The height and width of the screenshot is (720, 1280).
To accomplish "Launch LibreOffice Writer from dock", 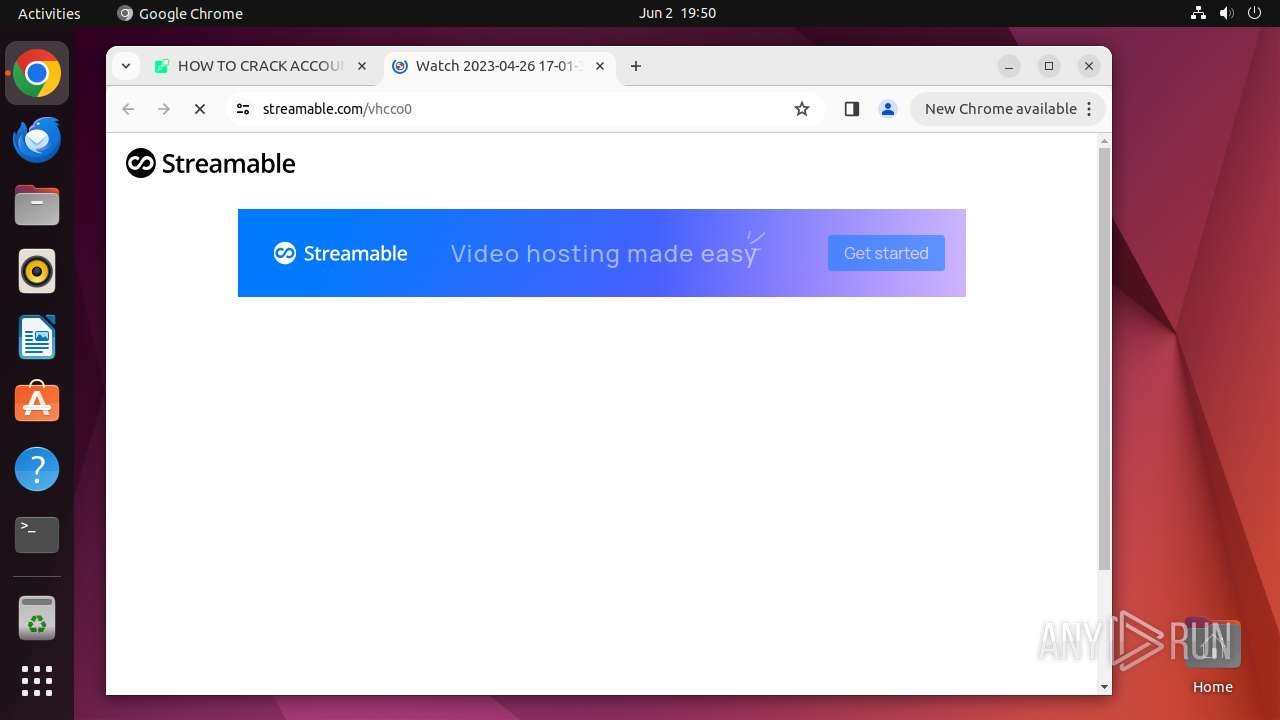I will pos(37,337).
